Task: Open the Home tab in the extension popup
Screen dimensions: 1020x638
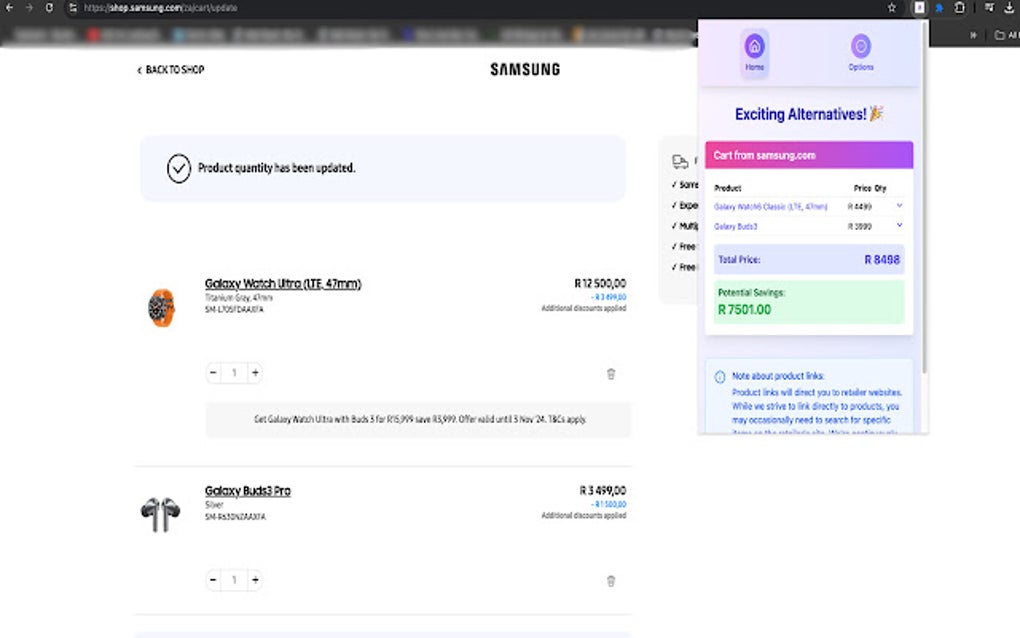Action: pyautogui.click(x=754, y=51)
